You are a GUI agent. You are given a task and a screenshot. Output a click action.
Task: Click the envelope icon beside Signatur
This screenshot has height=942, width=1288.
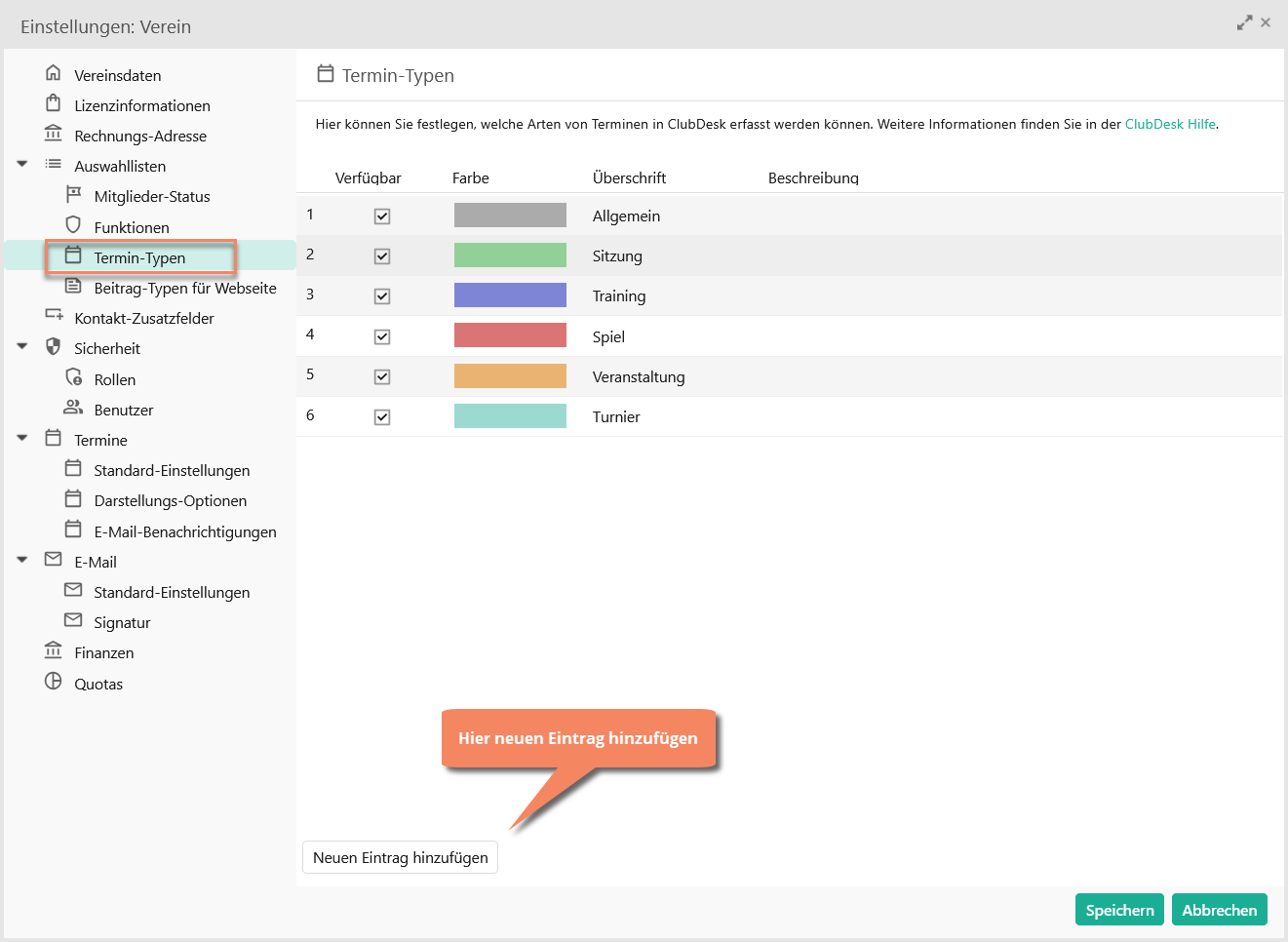73,620
